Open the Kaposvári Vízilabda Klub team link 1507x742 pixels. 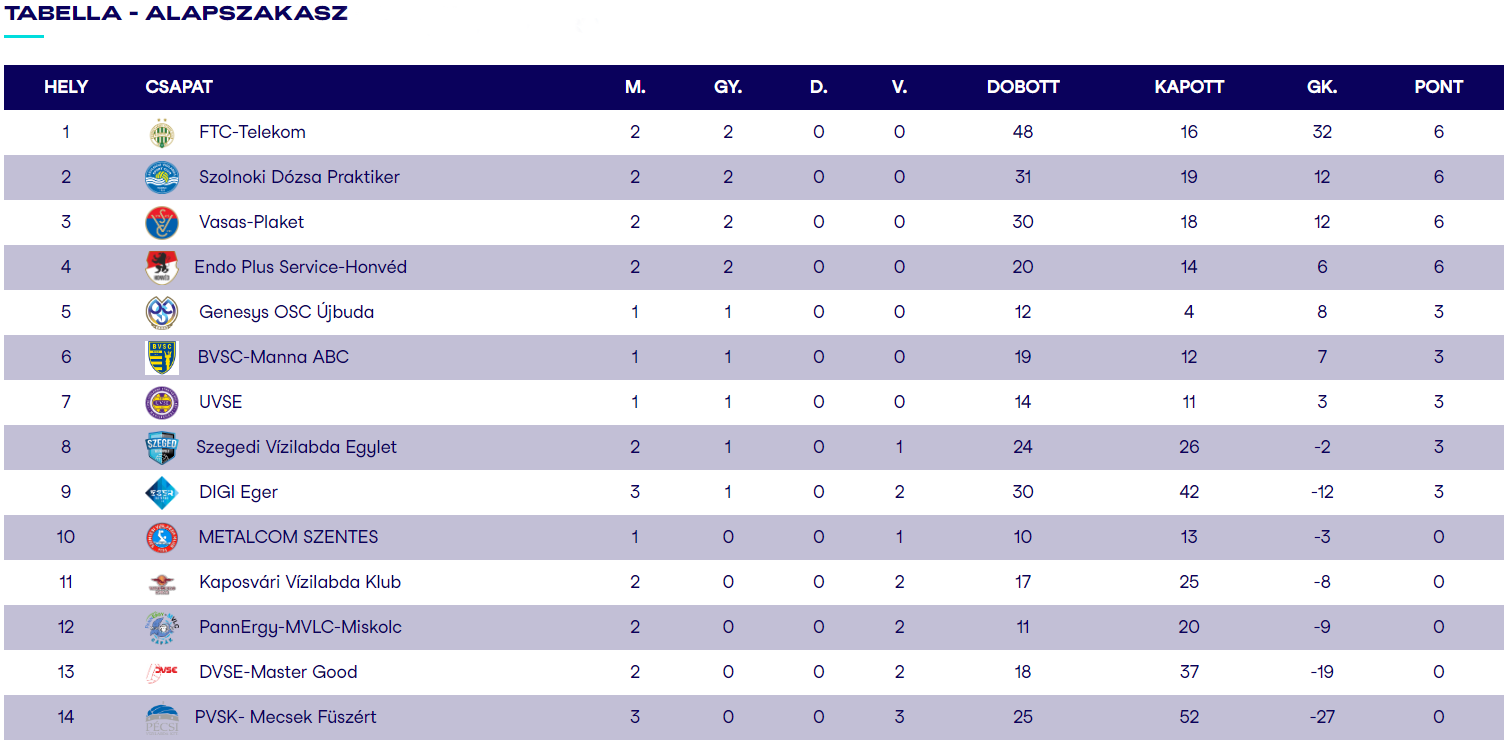point(299,582)
